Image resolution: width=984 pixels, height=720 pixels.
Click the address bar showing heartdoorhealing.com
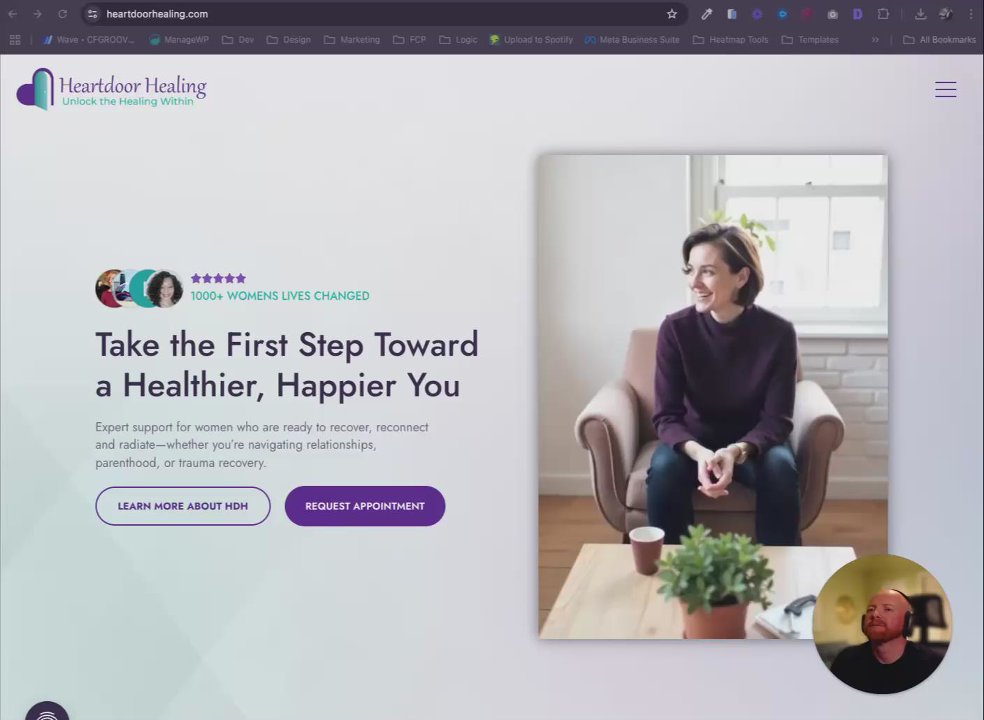click(x=377, y=14)
